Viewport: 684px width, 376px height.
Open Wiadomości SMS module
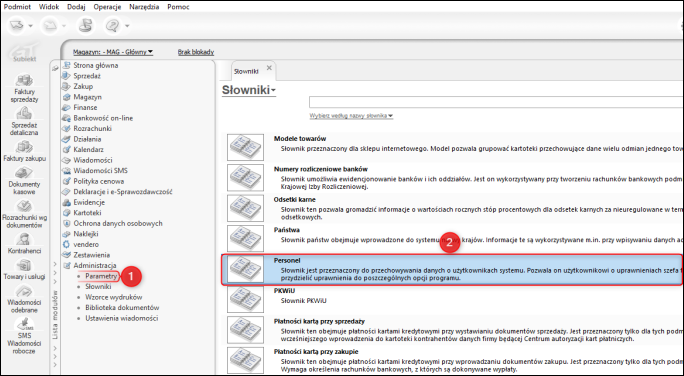[100, 171]
